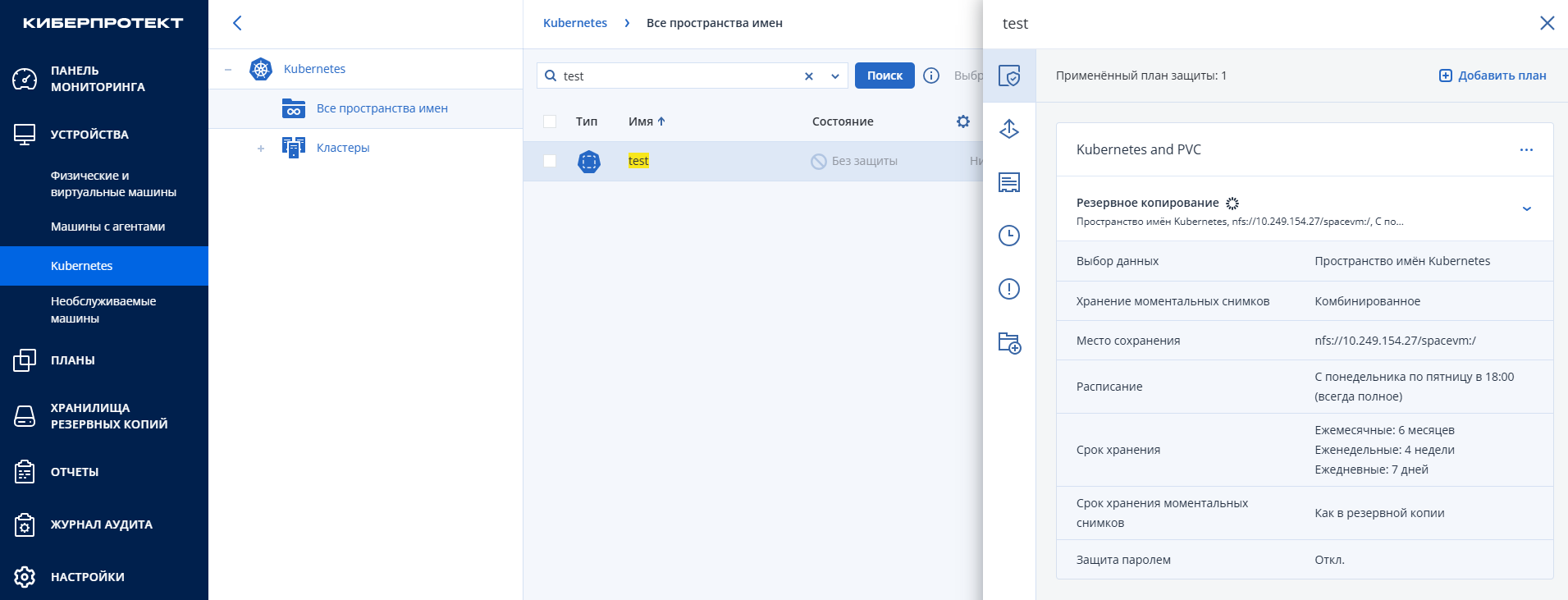Click the Срок хранения retention values

pyautogui.click(x=1384, y=450)
